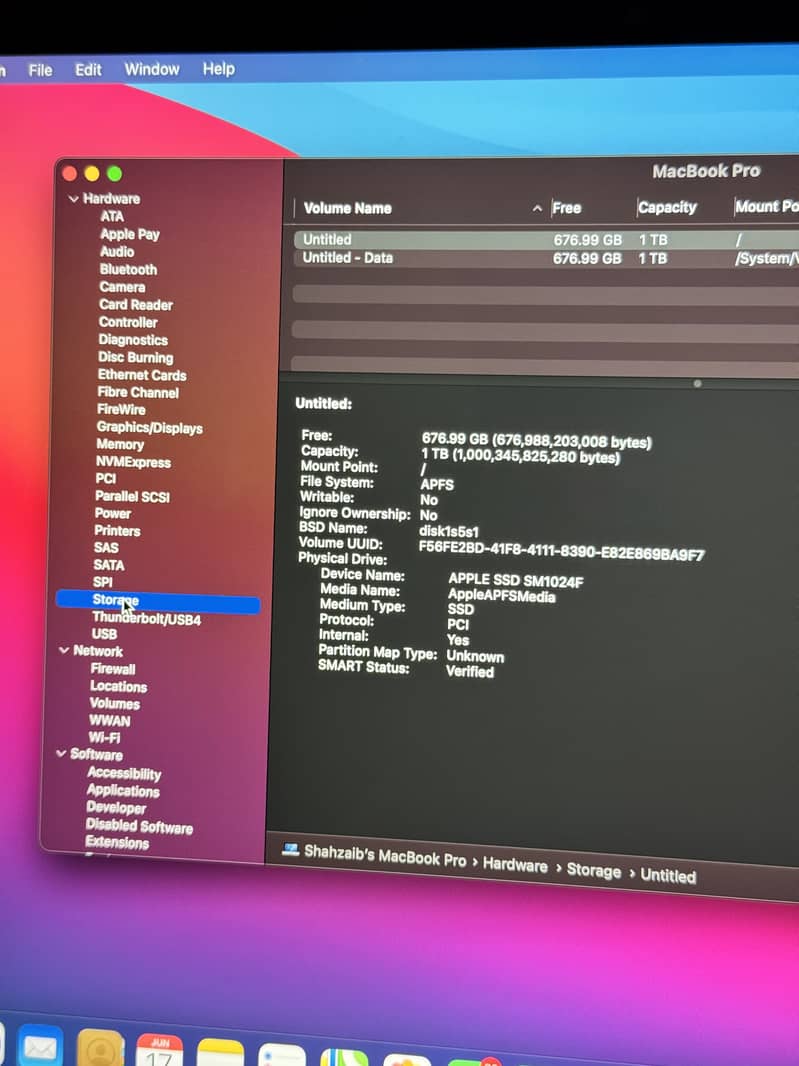Select Firewall under Network
The image size is (799, 1066).
click(114, 669)
